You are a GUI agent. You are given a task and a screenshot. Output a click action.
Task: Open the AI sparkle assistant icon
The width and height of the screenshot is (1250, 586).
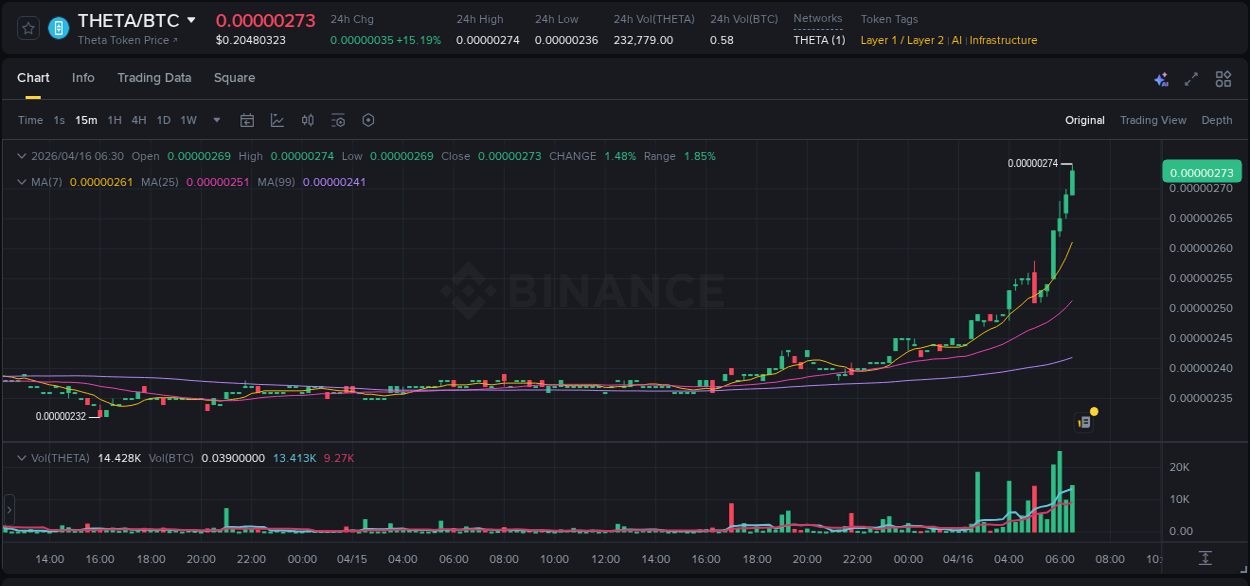point(1161,79)
